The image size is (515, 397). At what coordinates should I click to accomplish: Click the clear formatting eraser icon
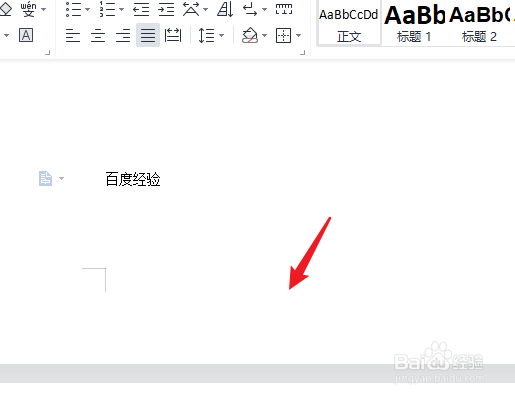5,9
